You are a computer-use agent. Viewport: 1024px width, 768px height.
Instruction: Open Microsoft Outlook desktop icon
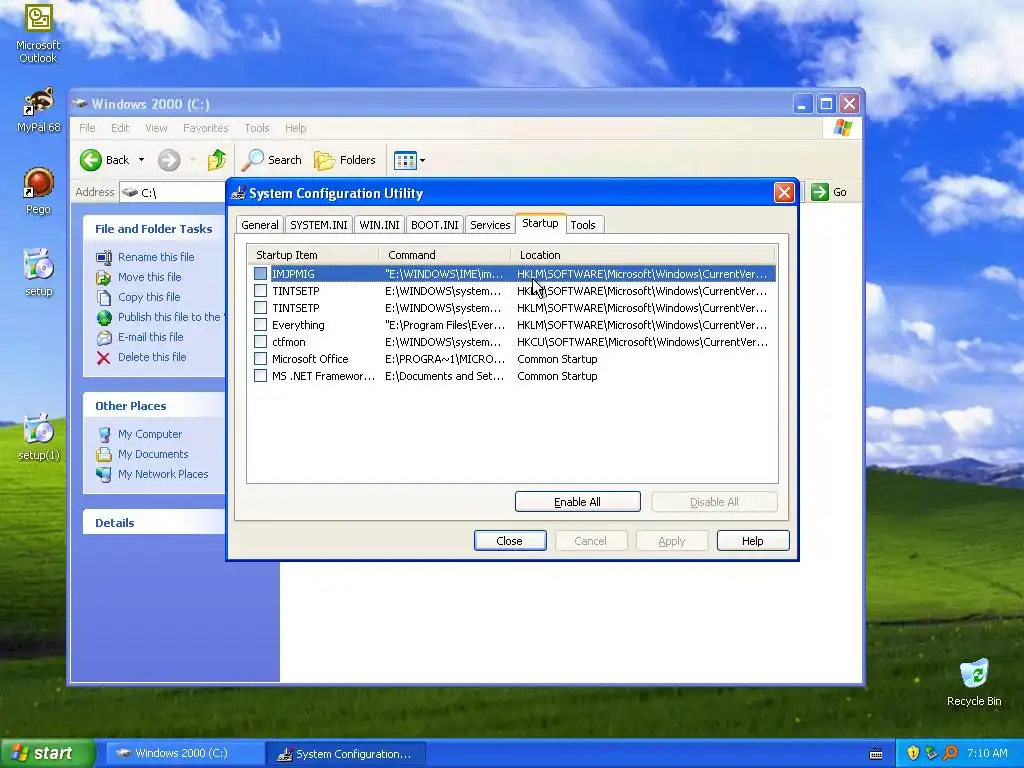point(38,33)
